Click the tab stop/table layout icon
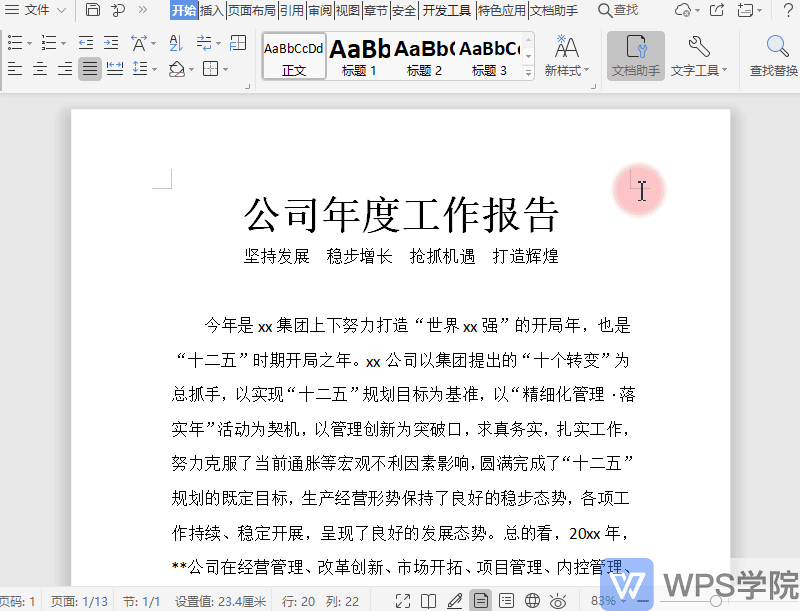Viewport: 800px width, 611px height. coord(238,43)
